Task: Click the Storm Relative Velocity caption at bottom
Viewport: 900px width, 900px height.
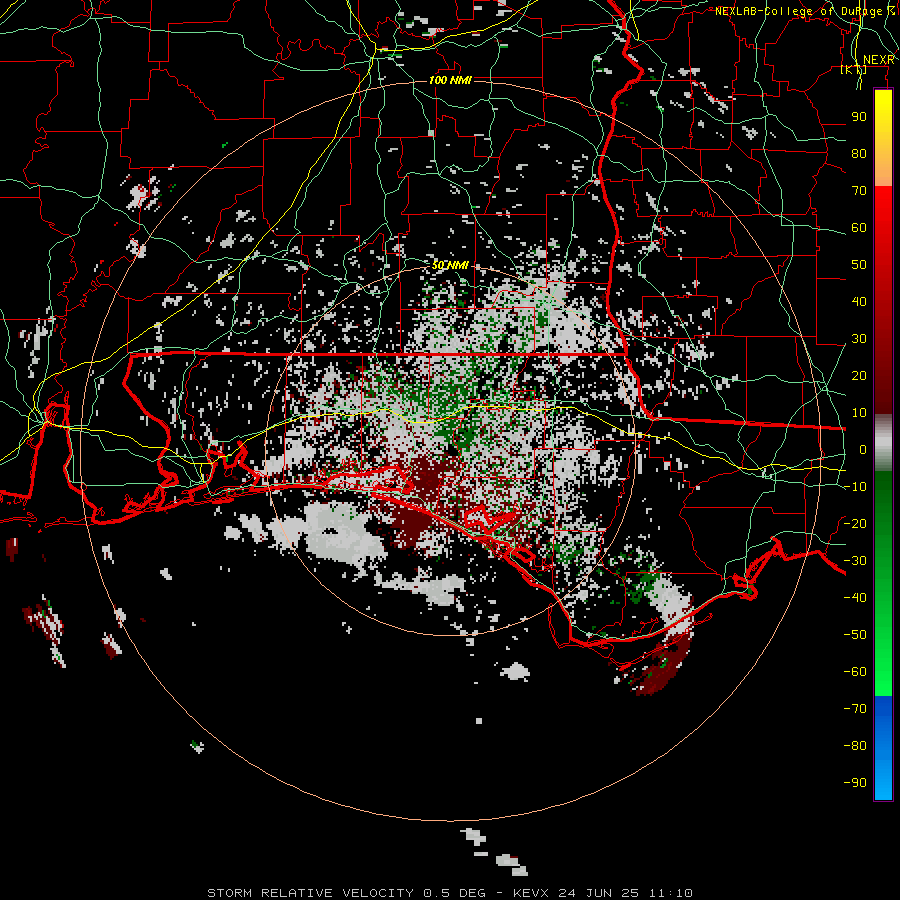Action: [x=450, y=893]
